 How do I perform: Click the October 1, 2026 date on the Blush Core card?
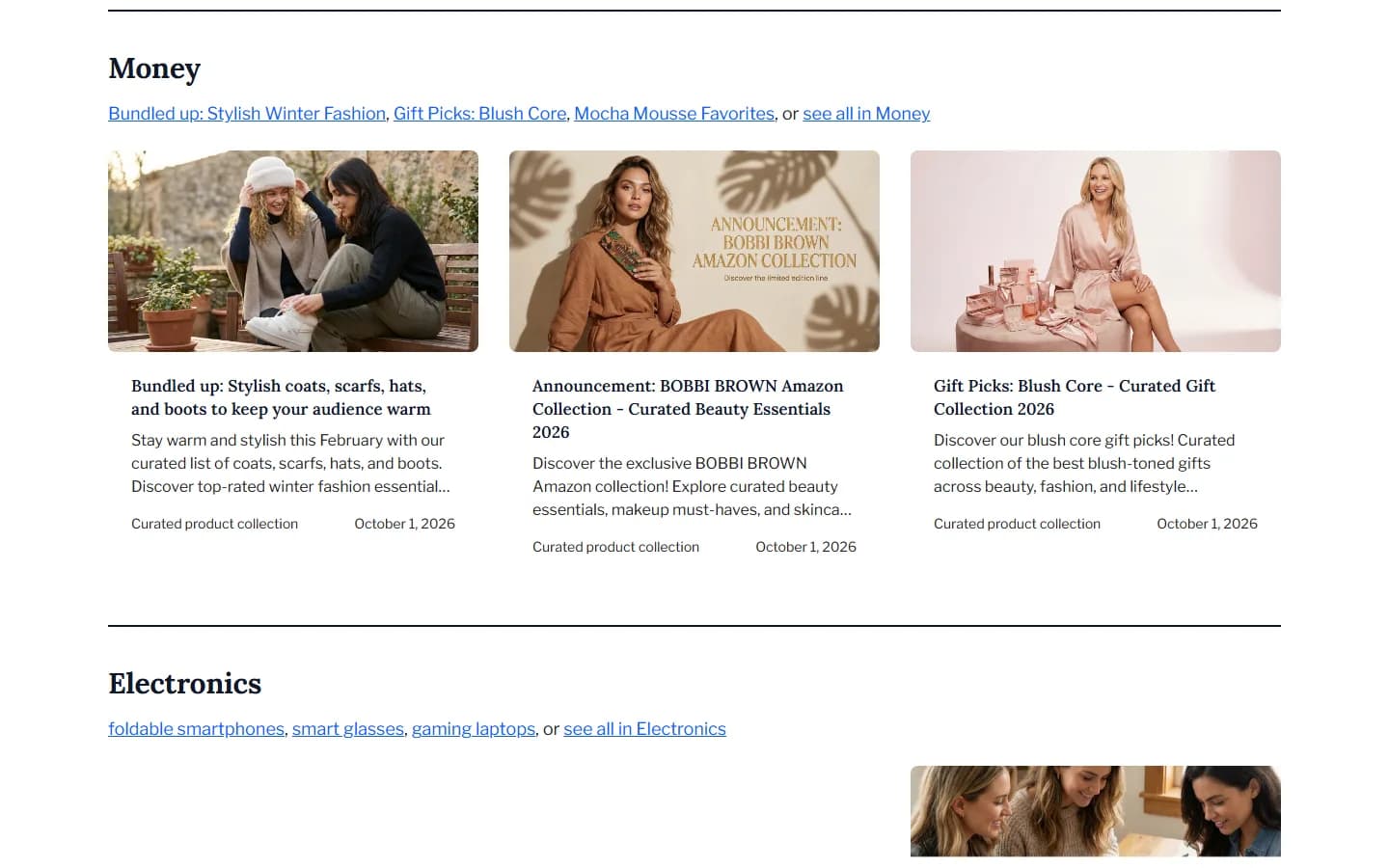[x=1207, y=524]
